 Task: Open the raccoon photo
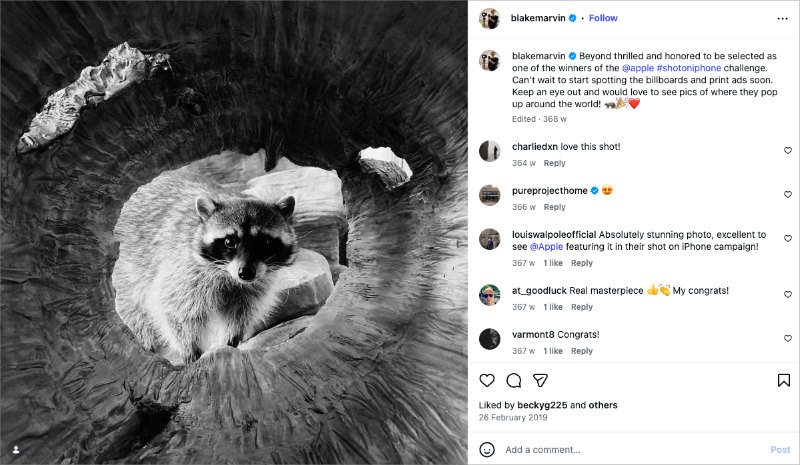234,232
